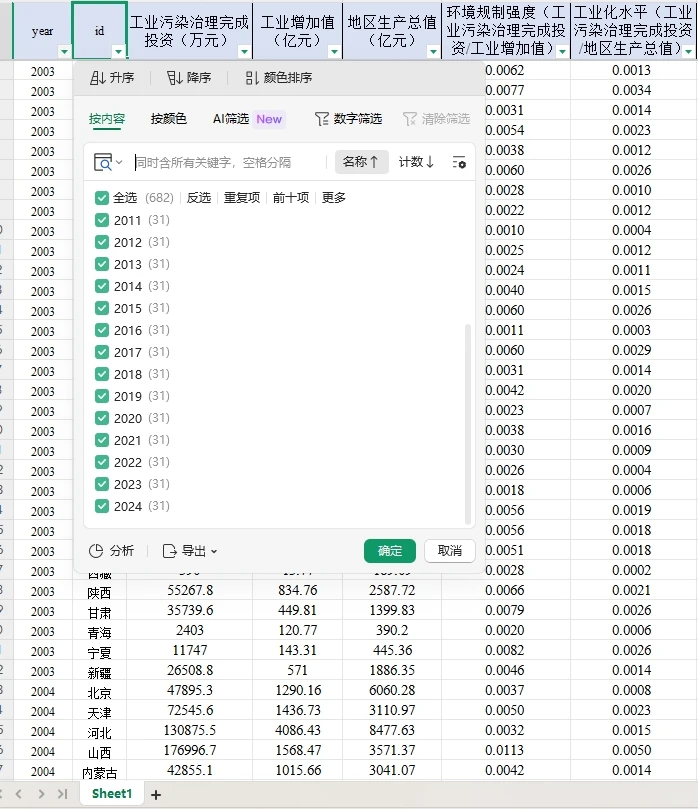Switch to 按颜色 filter tab
The width and height of the screenshot is (698, 809).
pos(169,119)
